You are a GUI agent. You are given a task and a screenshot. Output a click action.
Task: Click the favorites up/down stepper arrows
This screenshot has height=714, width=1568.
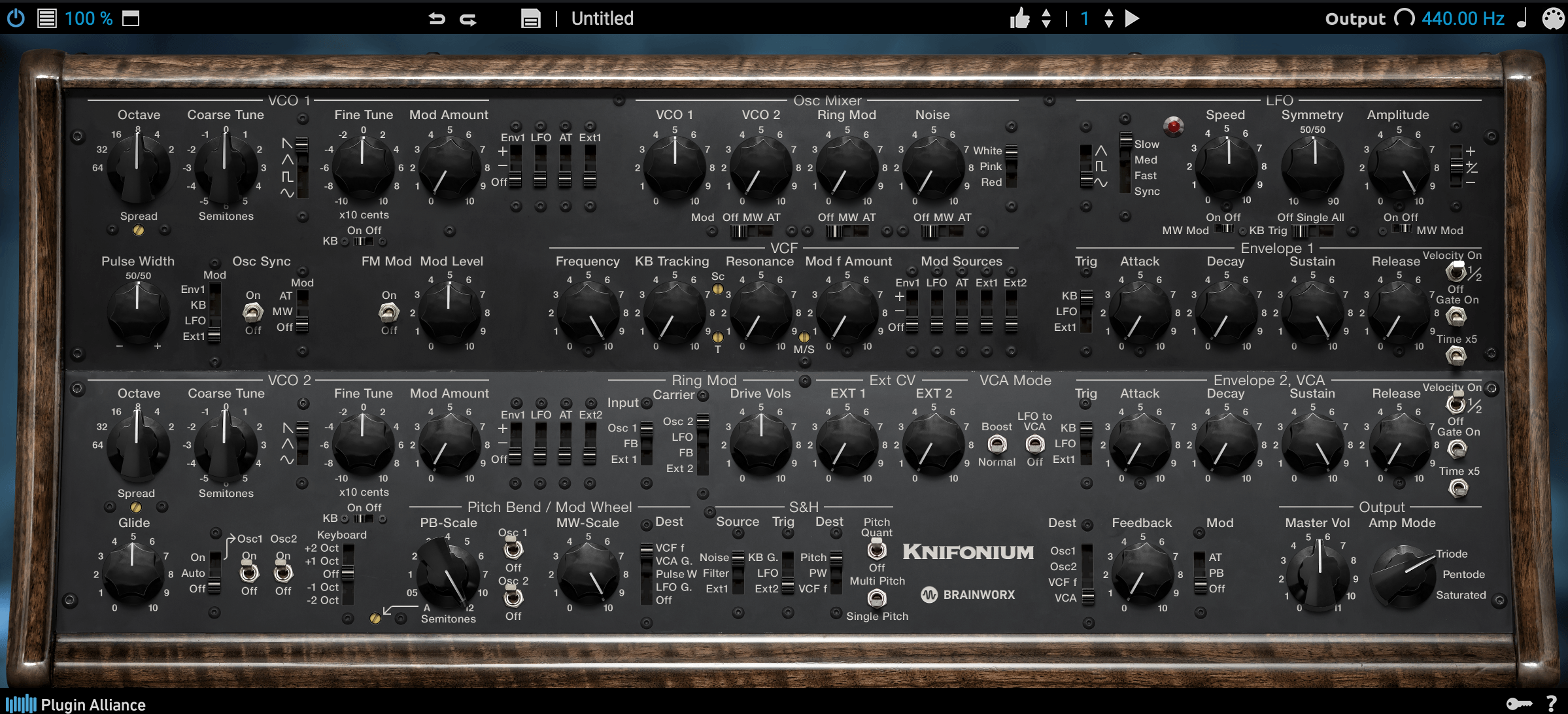coord(1046,18)
